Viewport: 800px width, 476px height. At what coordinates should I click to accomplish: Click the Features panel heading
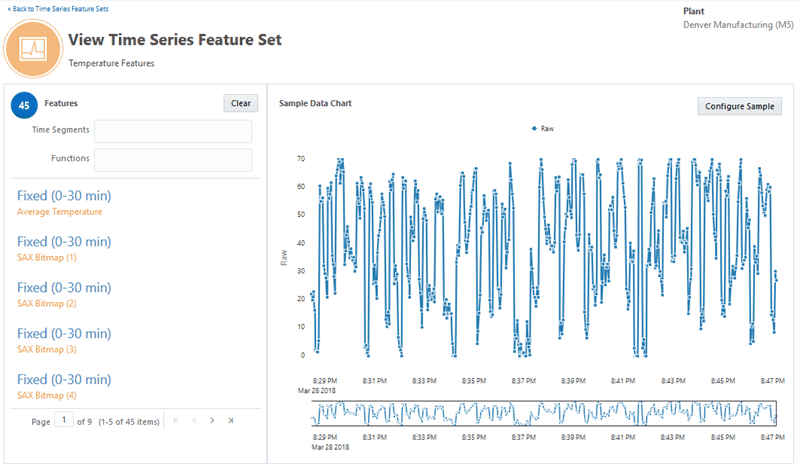[x=61, y=103]
